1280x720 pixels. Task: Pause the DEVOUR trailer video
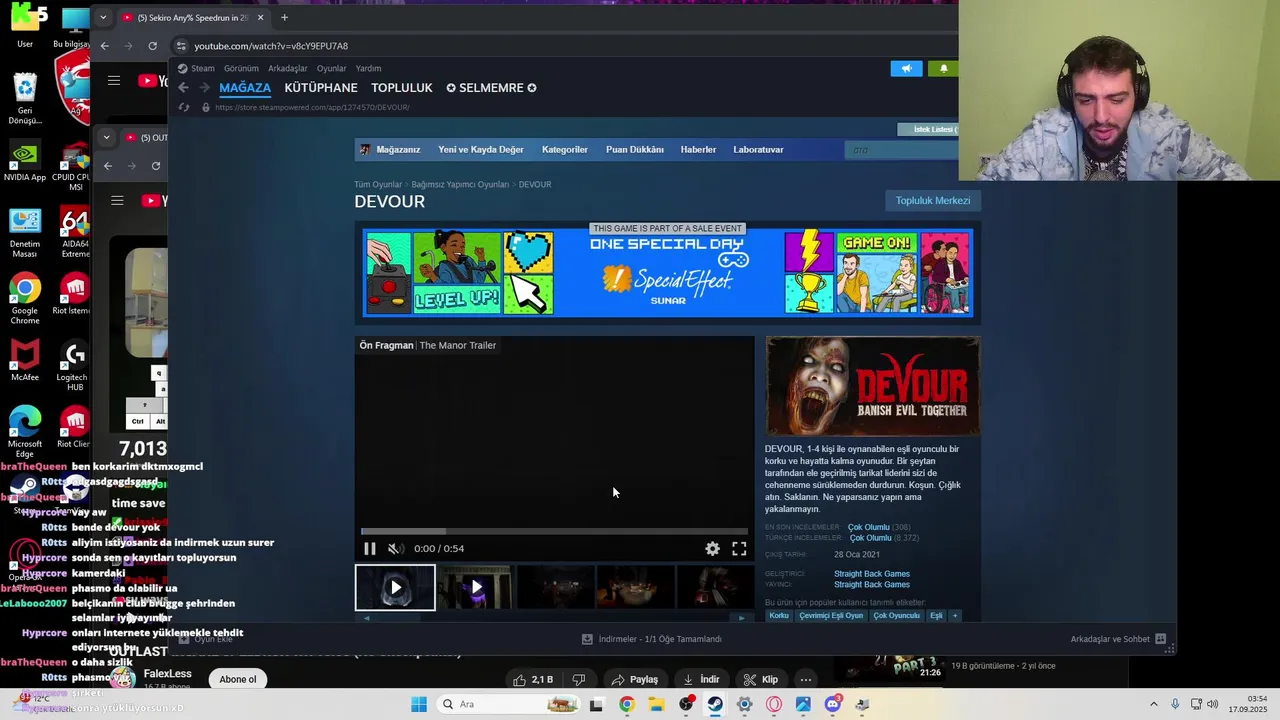click(369, 548)
